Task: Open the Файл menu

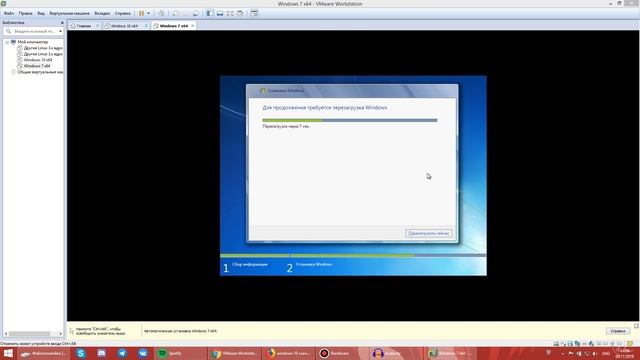Action: [9, 13]
